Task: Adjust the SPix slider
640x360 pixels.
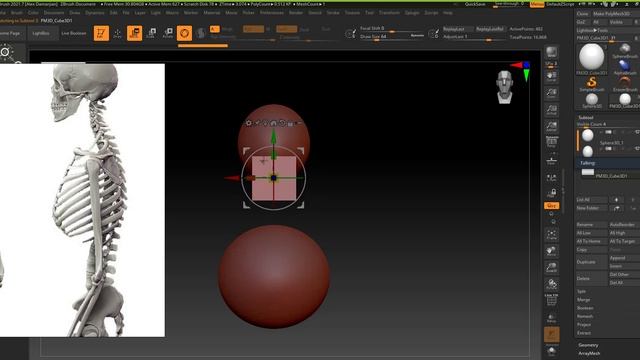Action: click(551, 64)
